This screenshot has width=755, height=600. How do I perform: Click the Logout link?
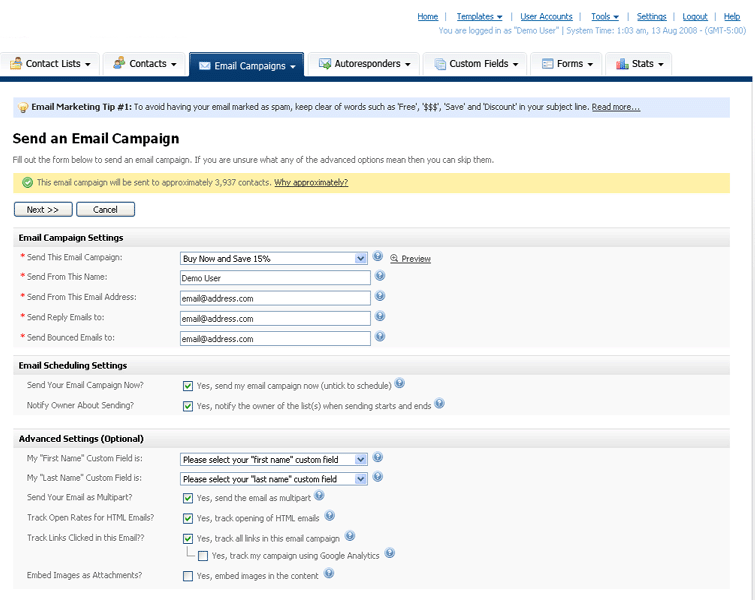pyautogui.click(x=695, y=16)
